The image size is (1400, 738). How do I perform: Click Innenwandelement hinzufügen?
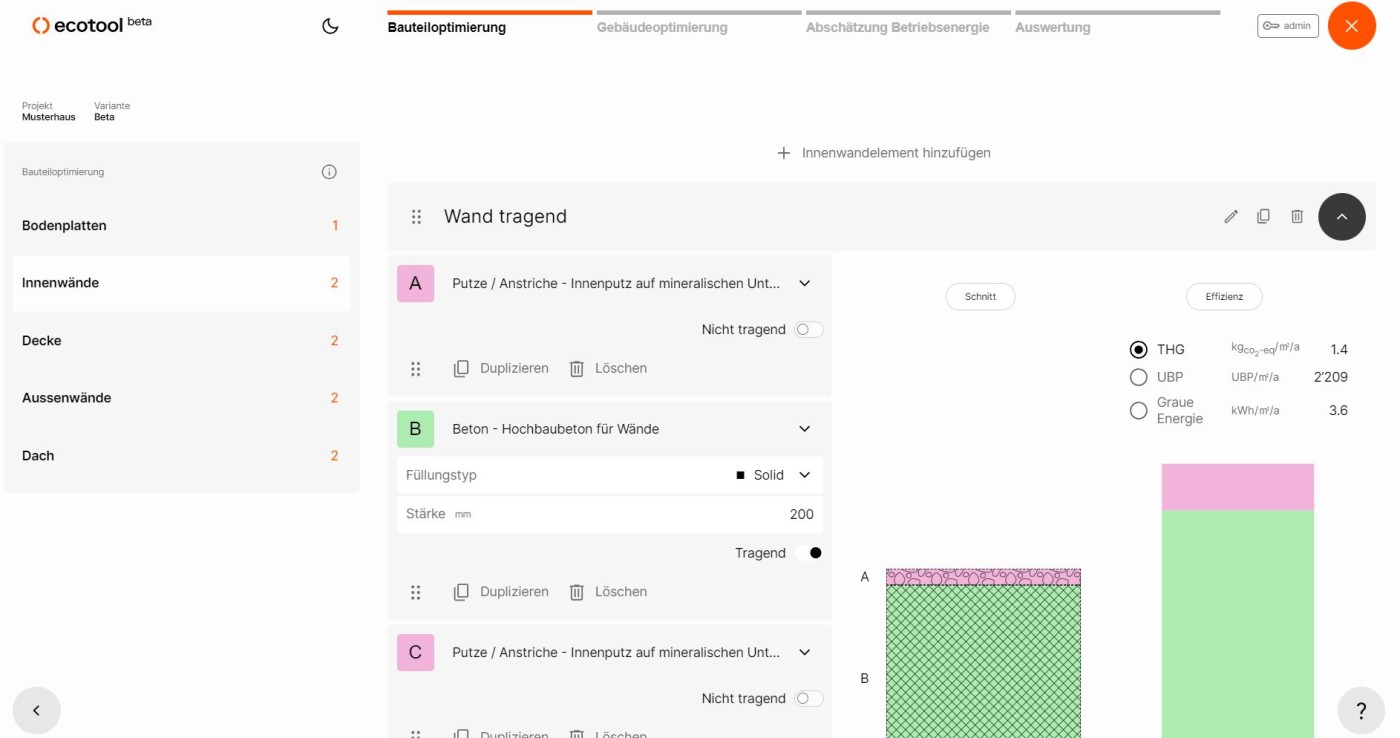pyautogui.click(x=884, y=153)
